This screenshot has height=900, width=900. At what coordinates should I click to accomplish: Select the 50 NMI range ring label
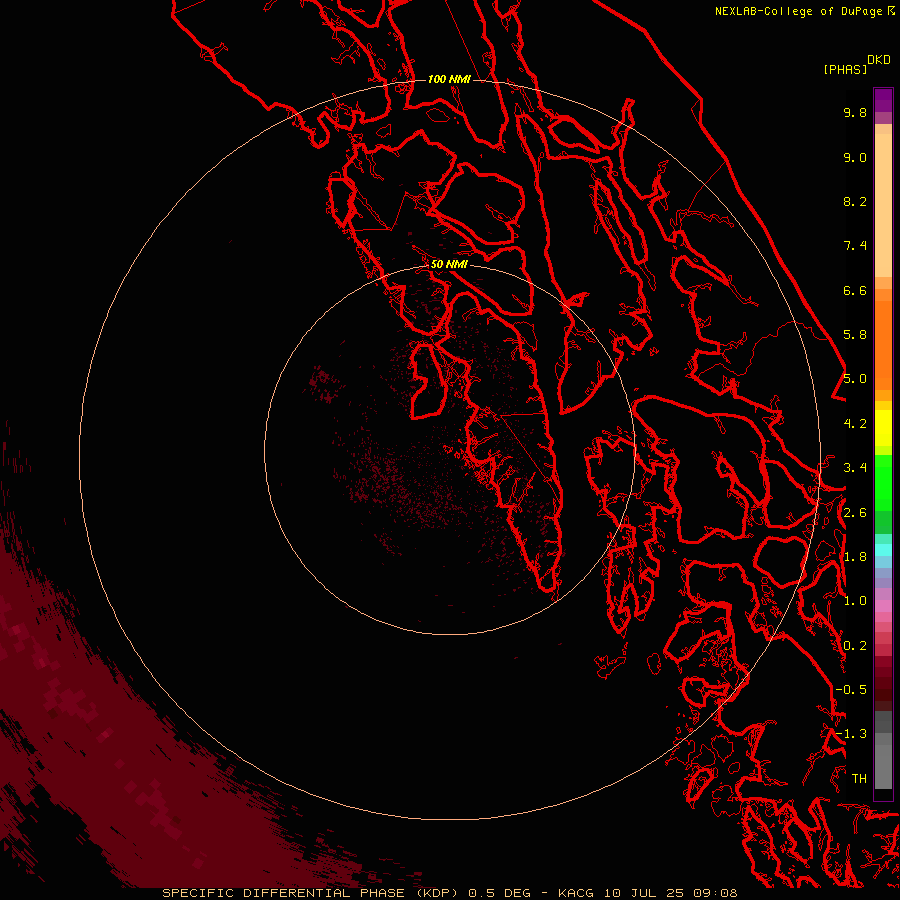coord(449,264)
